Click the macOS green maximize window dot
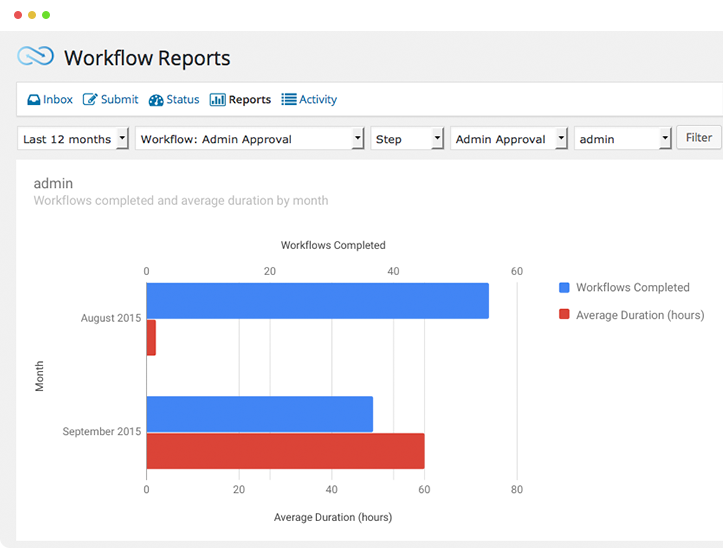Image resolution: width=723 pixels, height=548 pixels. click(46, 15)
